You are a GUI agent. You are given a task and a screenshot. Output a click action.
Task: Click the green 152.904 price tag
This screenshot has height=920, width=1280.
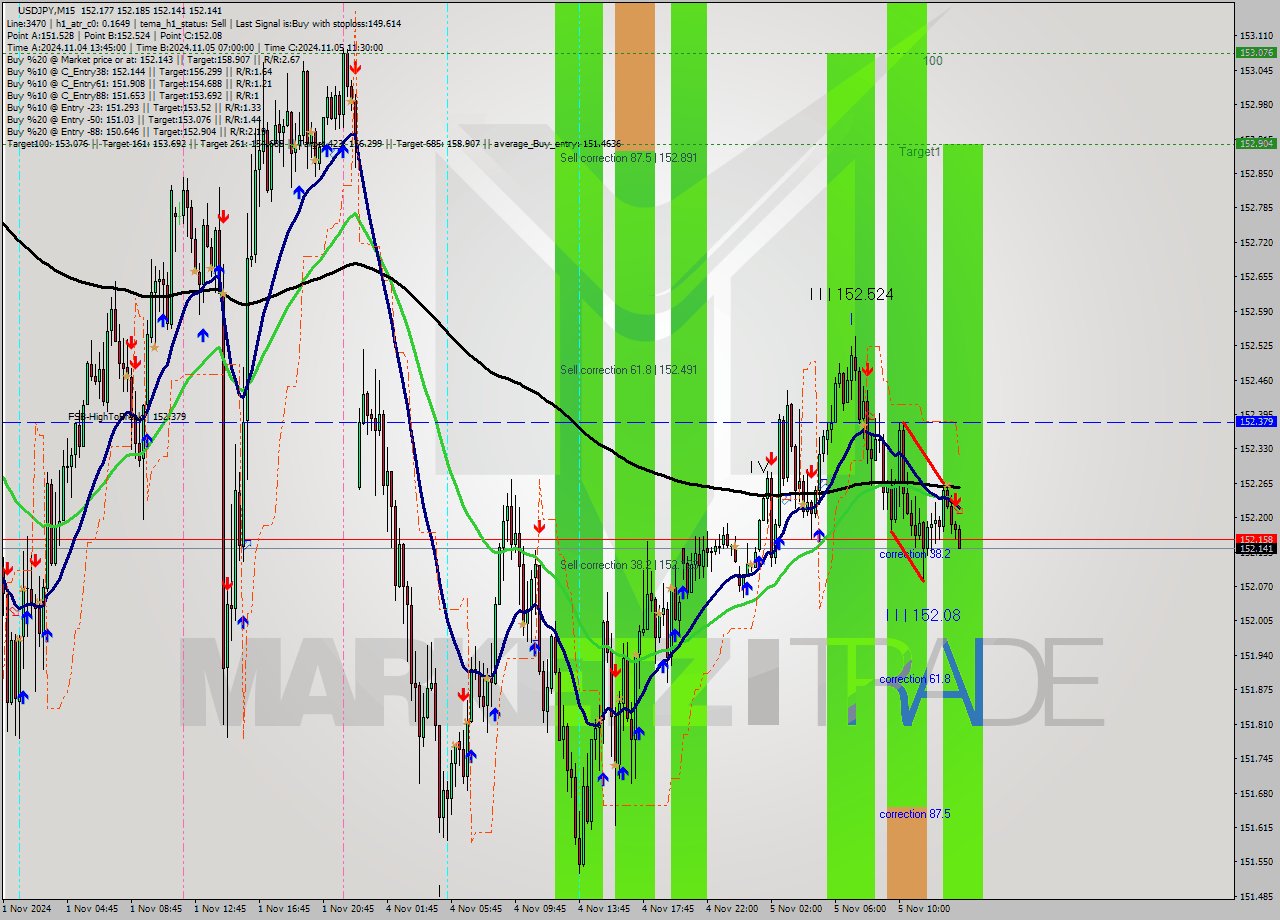click(x=1256, y=143)
